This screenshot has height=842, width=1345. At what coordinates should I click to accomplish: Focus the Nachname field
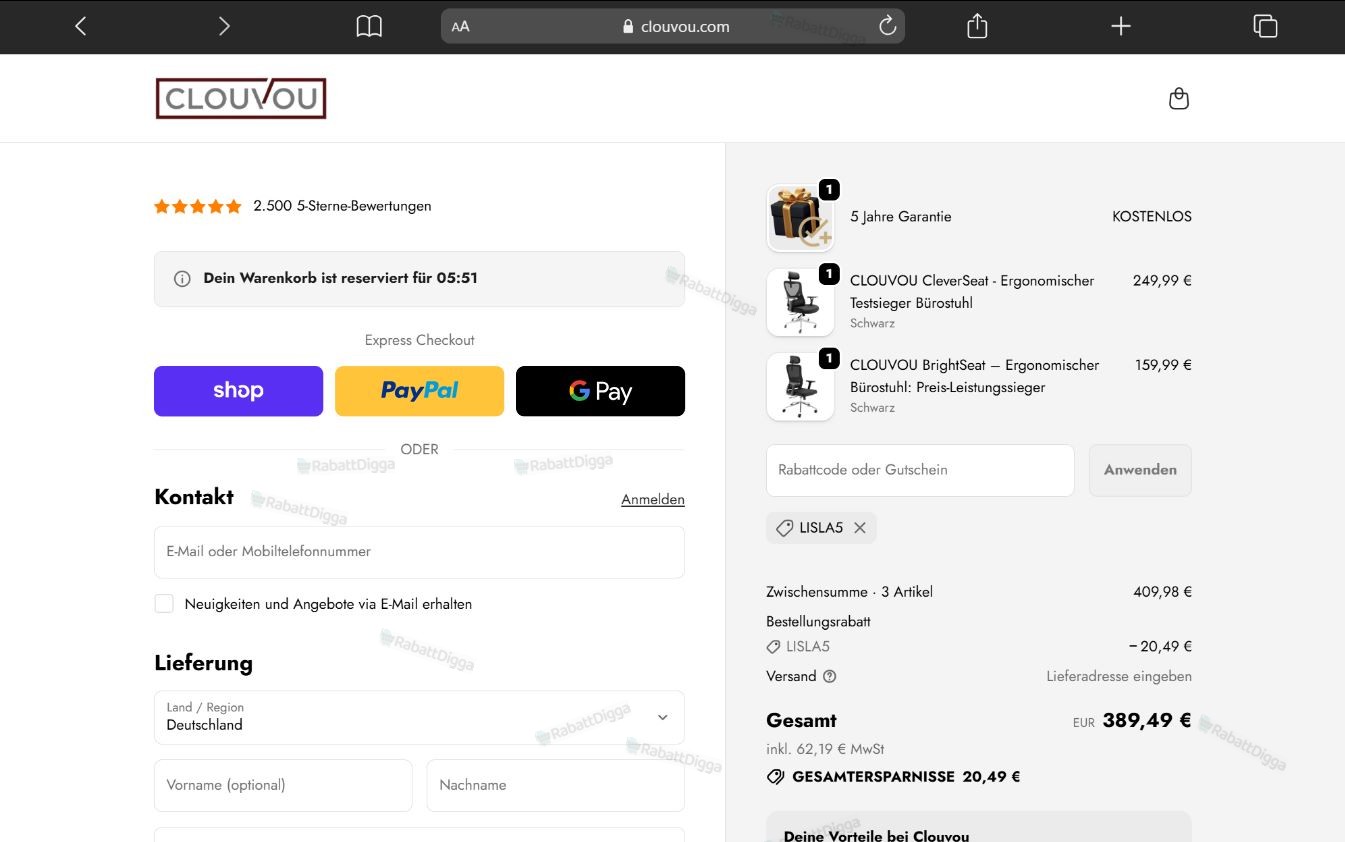(x=556, y=785)
